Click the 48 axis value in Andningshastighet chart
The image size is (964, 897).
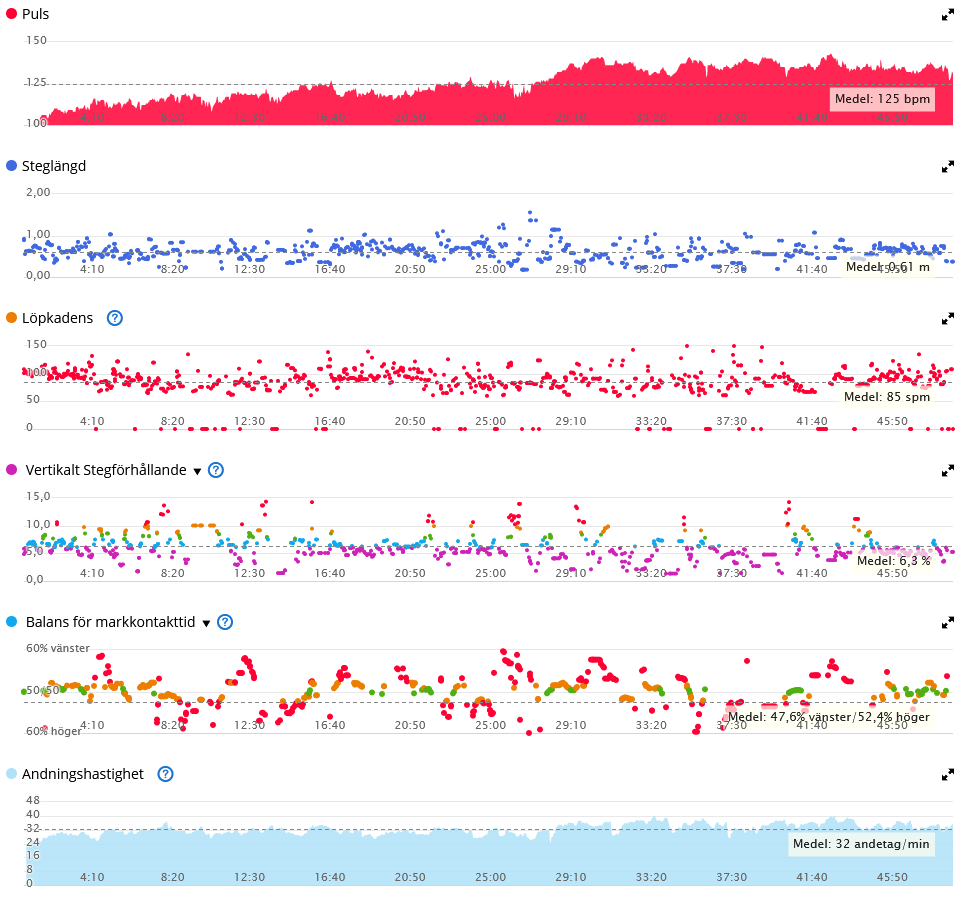click(33, 800)
